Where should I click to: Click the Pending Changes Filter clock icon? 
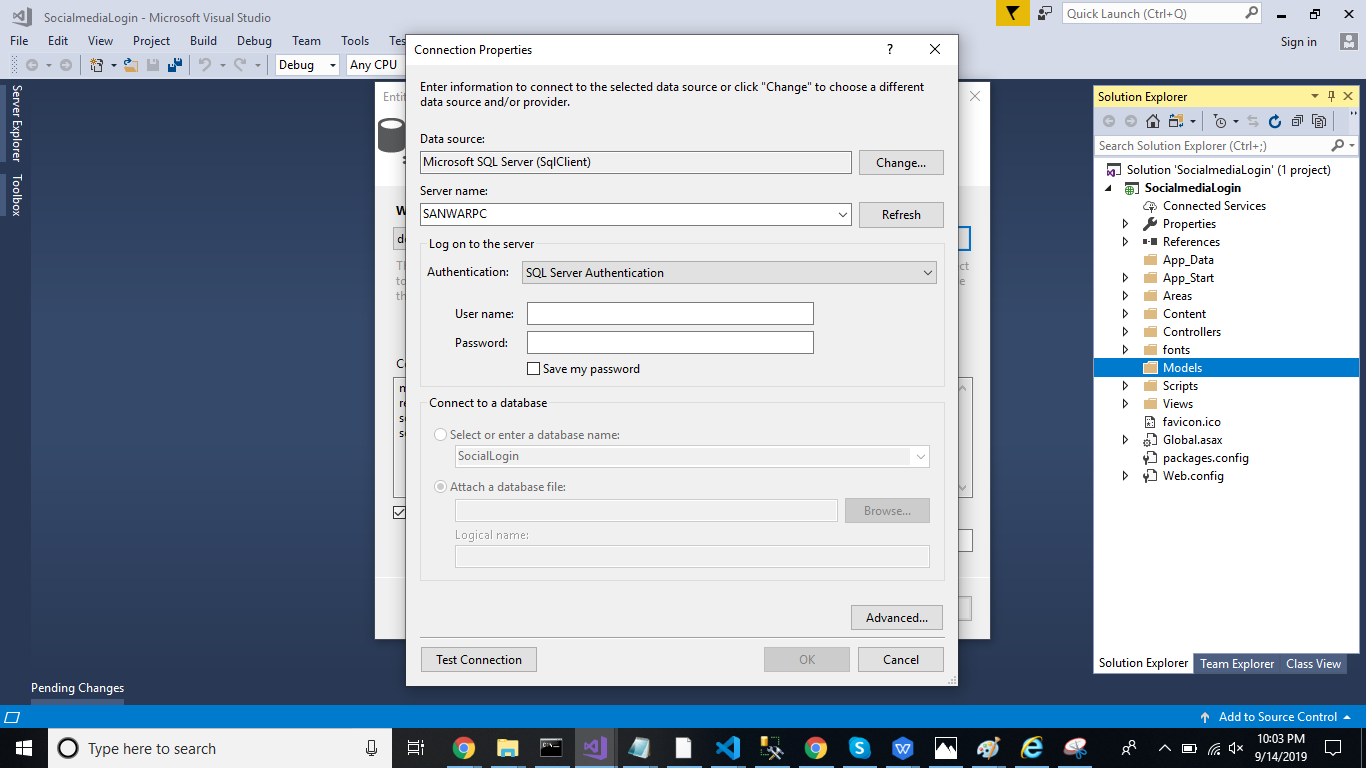(x=1220, y=121)
